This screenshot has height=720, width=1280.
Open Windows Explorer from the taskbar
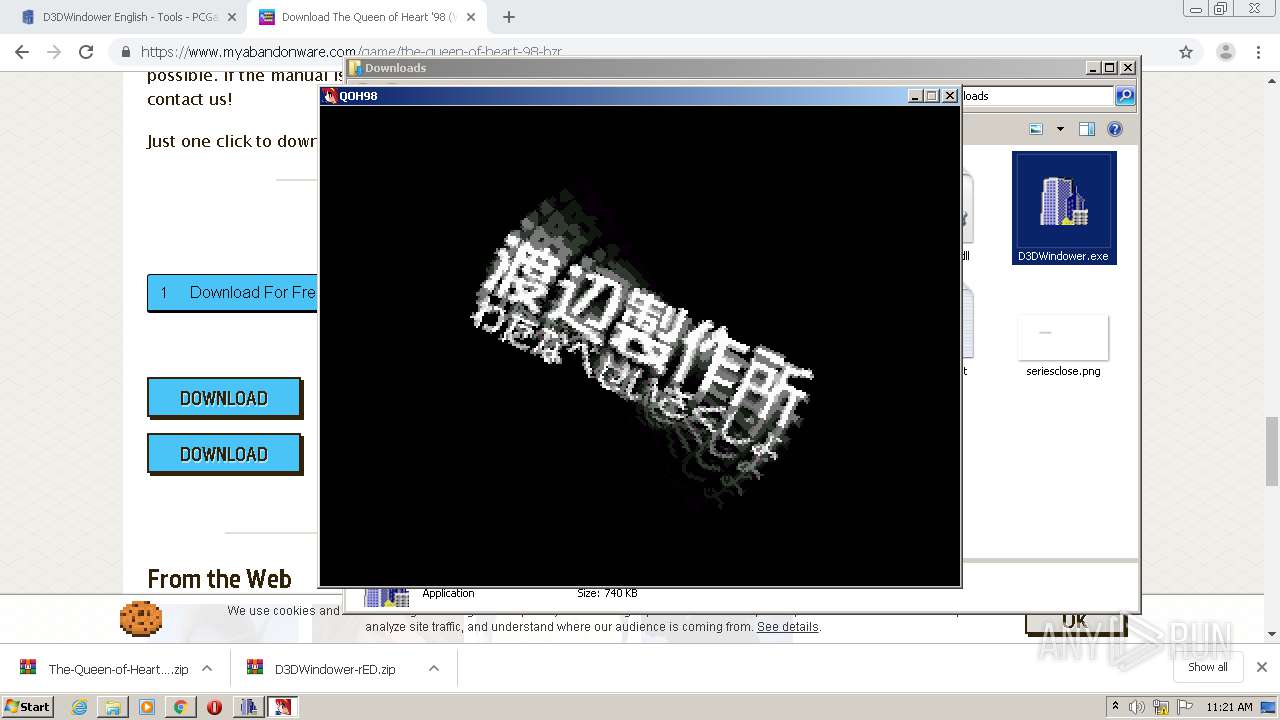pyautogui.click(x=113, y=707)
